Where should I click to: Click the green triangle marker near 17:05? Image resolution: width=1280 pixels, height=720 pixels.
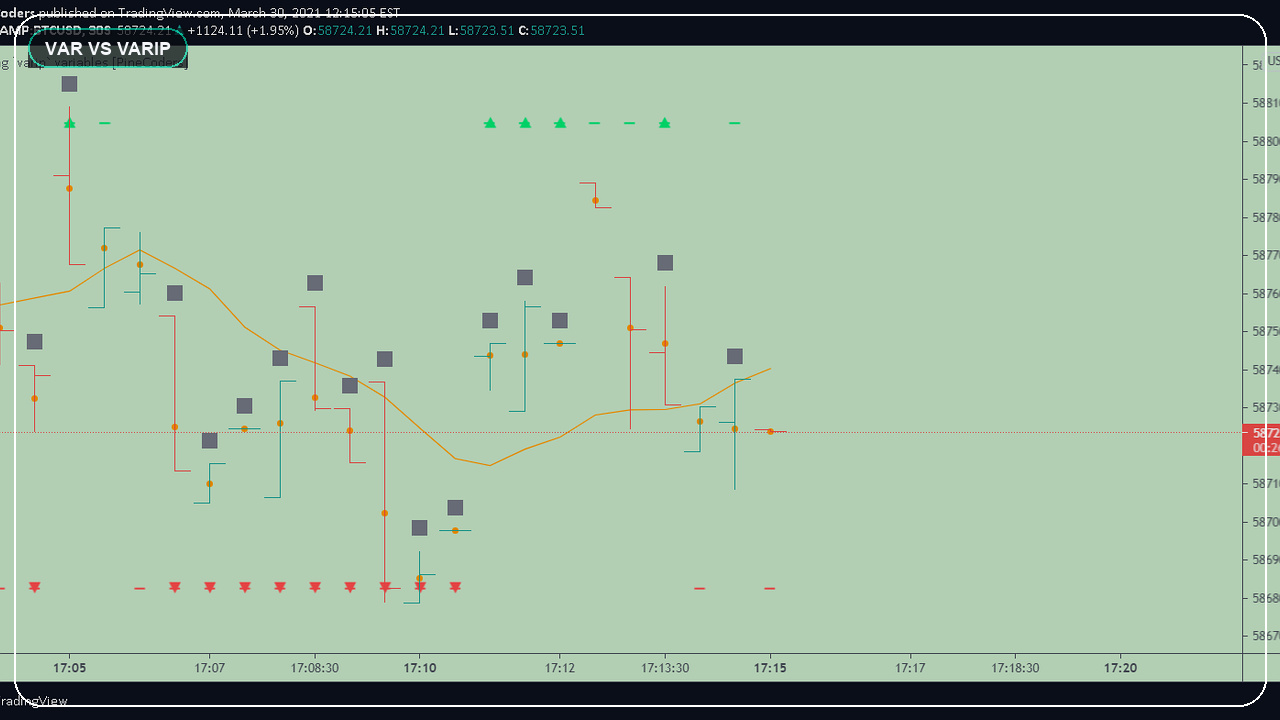[69, 123]
